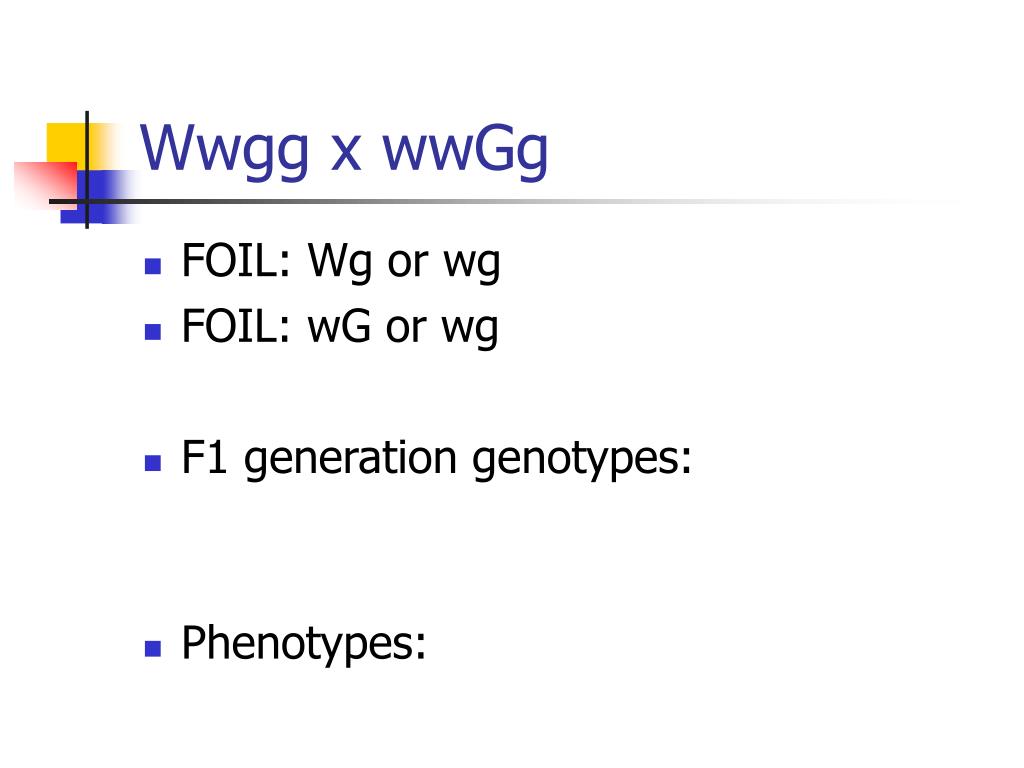Select the 'FOIL: Wg or wg' text line
This screenshot has height=768, width=1024.
pos(341,263)
